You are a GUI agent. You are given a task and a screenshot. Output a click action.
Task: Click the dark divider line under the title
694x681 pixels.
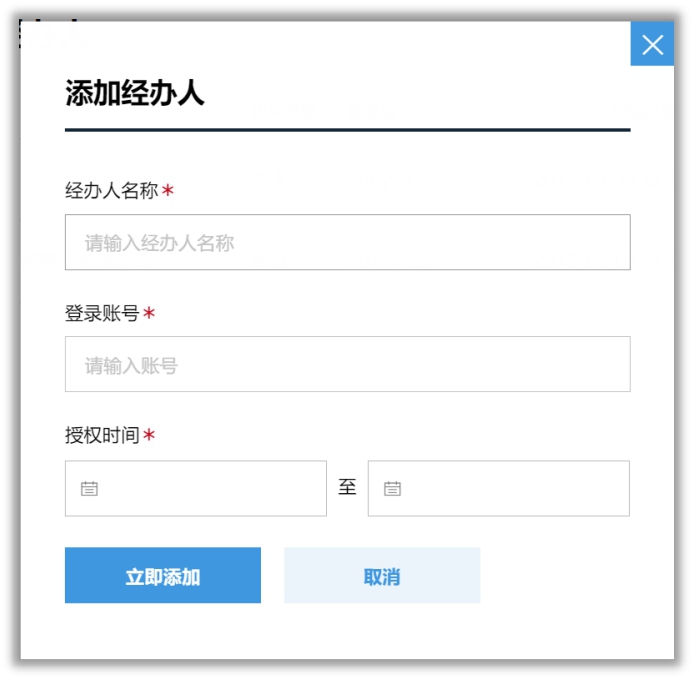click(347, 130)
